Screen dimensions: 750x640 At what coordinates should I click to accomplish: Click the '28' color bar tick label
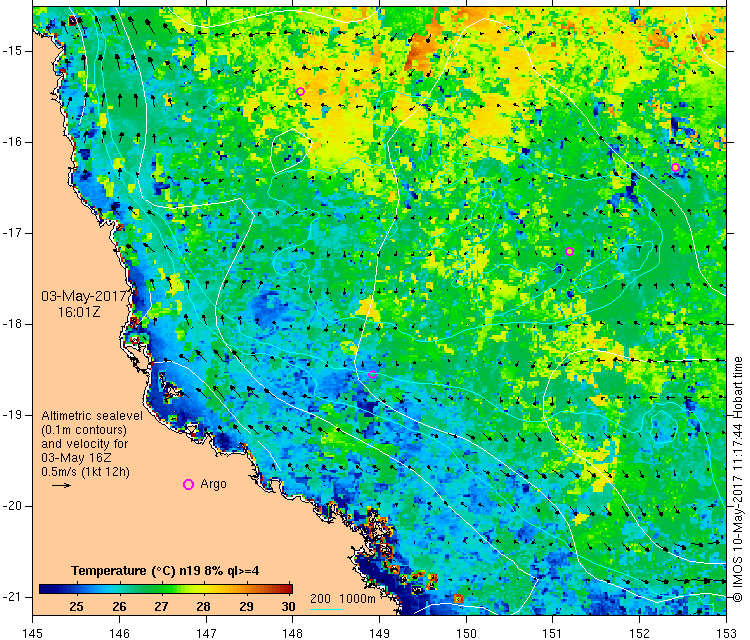click(x=203, y=607)
